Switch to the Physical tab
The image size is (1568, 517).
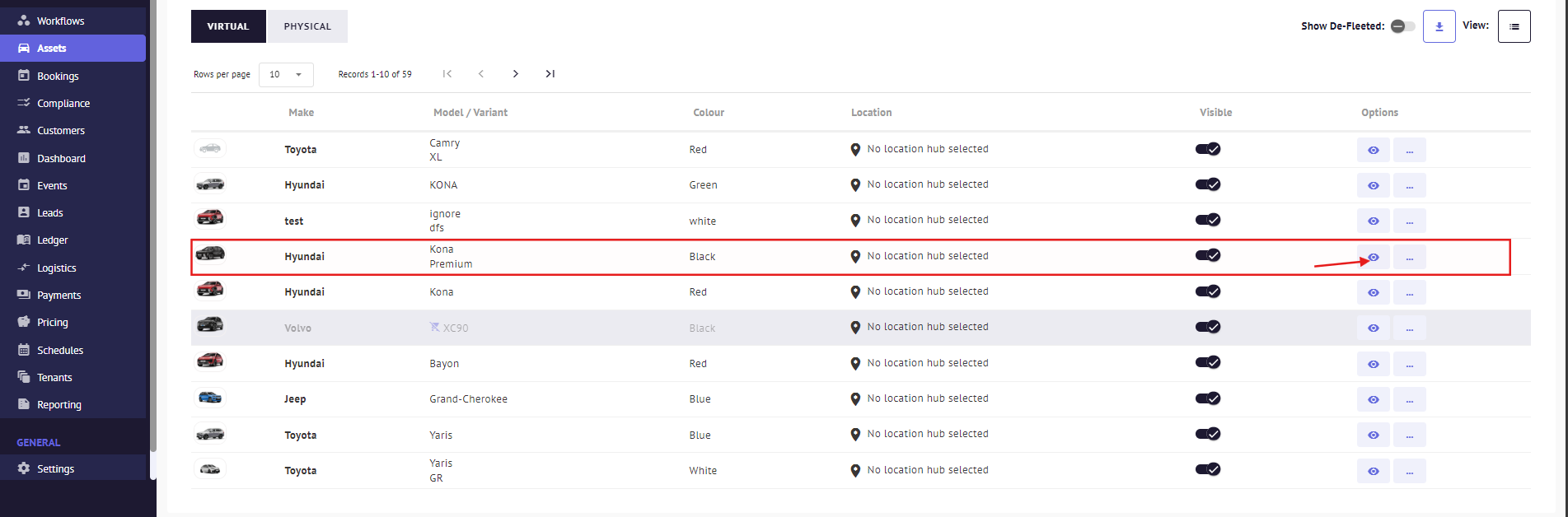tap(307, 26)
